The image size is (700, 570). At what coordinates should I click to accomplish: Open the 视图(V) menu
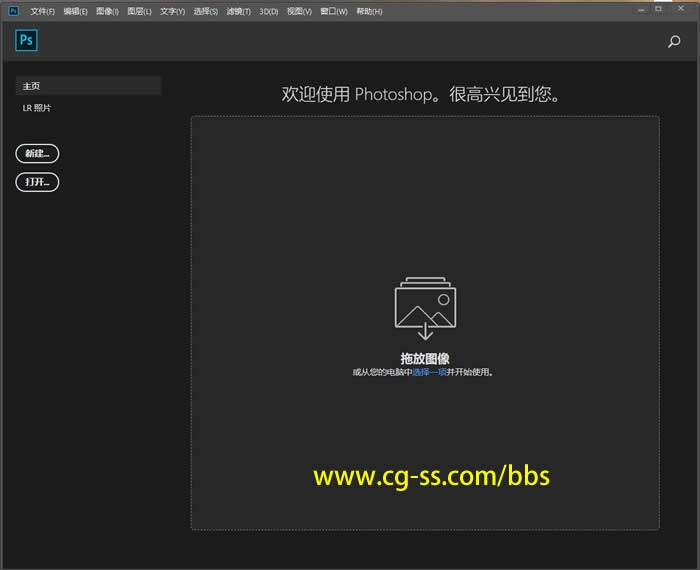tap(299, 11)
